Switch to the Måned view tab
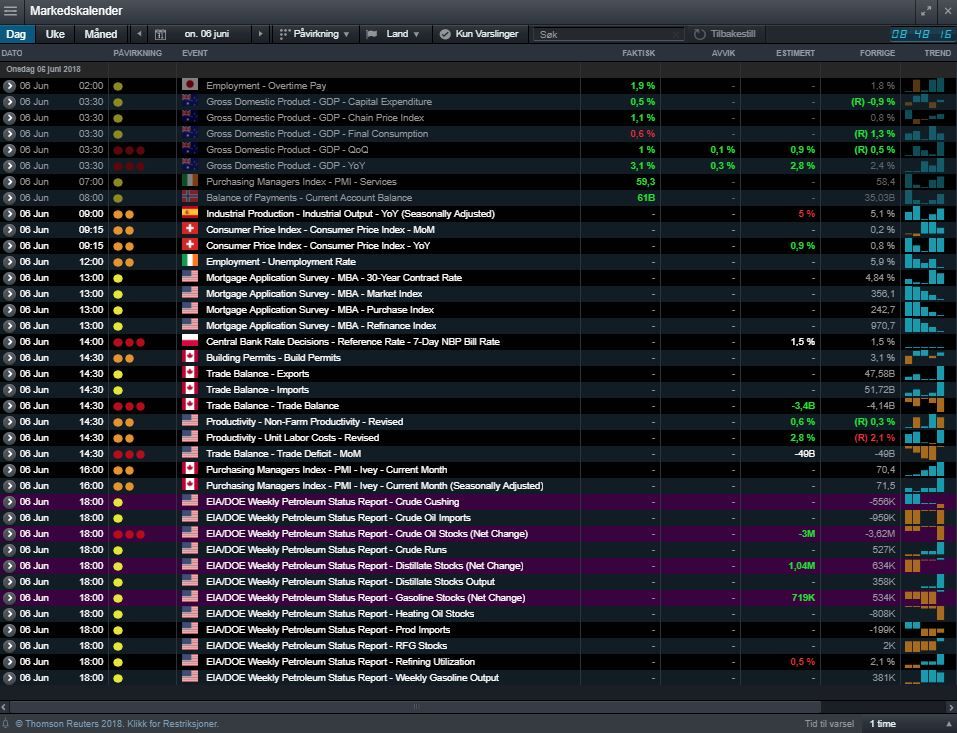 point(101,34)
